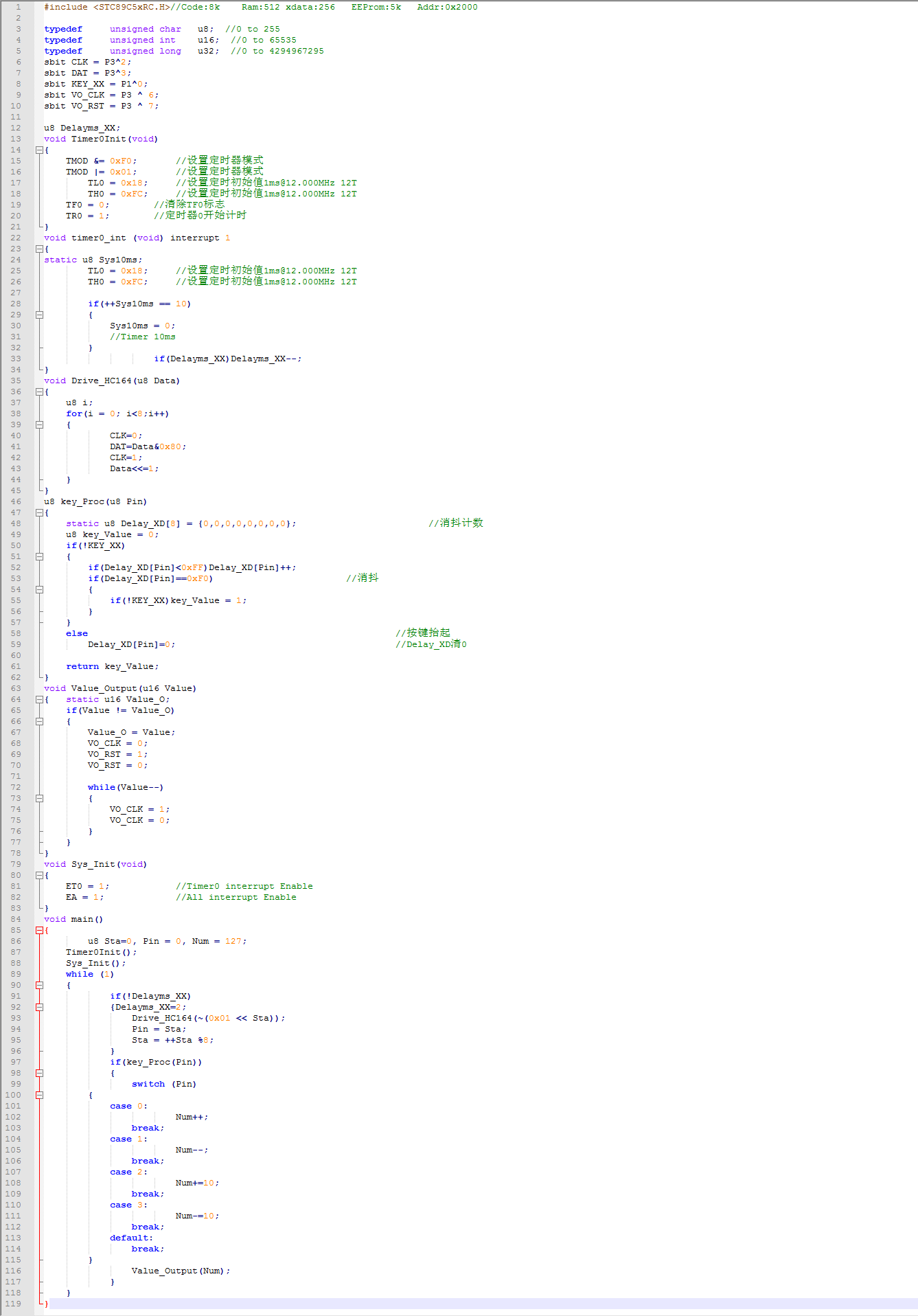Click the 'void Value_Output(u16 Value)' header
The image size is (918, 1316).
(120, 688)
